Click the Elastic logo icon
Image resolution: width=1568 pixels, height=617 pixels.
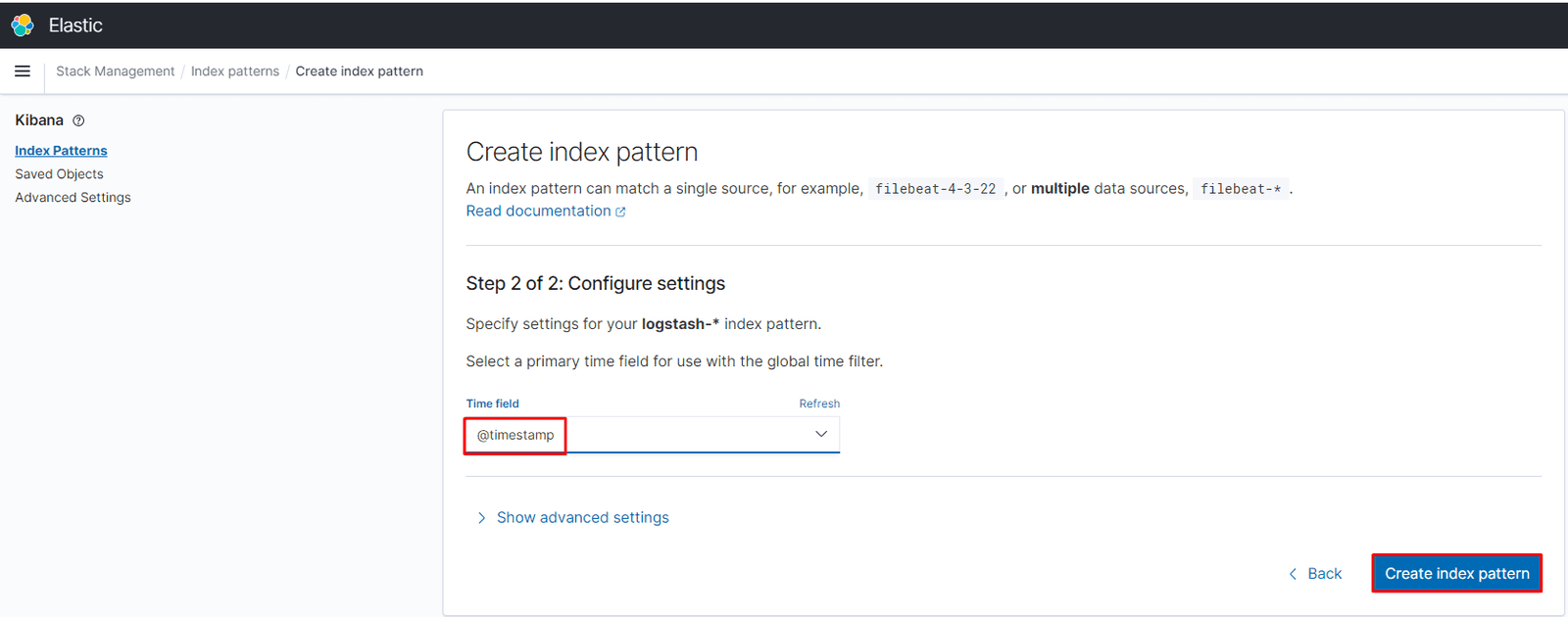click(23, 25)
